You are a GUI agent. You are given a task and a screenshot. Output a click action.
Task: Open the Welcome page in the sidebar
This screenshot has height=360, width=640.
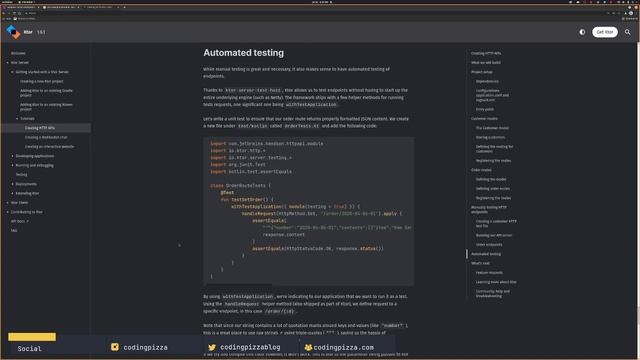tap(18, 53)
